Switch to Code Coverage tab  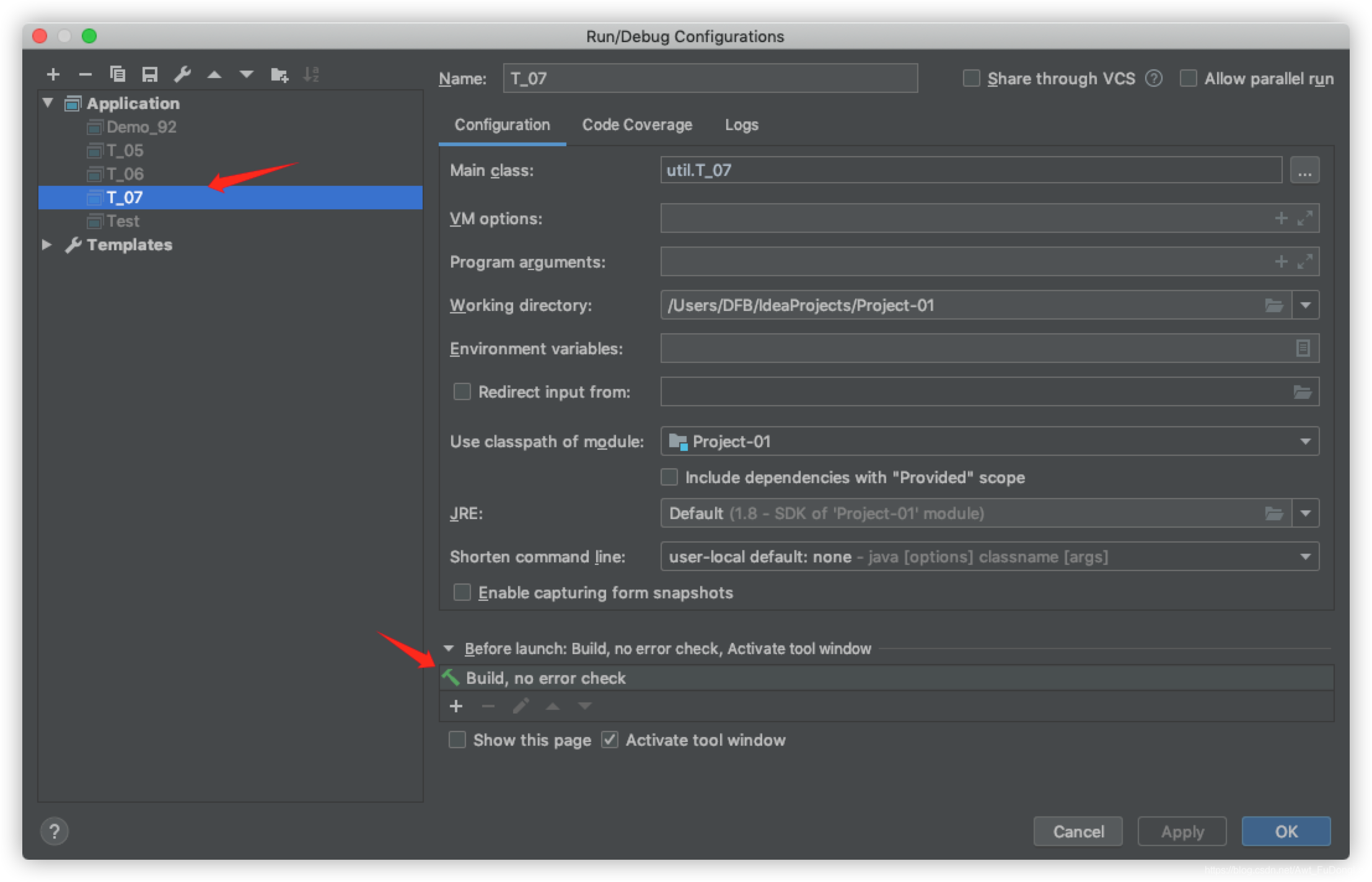tap(637, 125)
